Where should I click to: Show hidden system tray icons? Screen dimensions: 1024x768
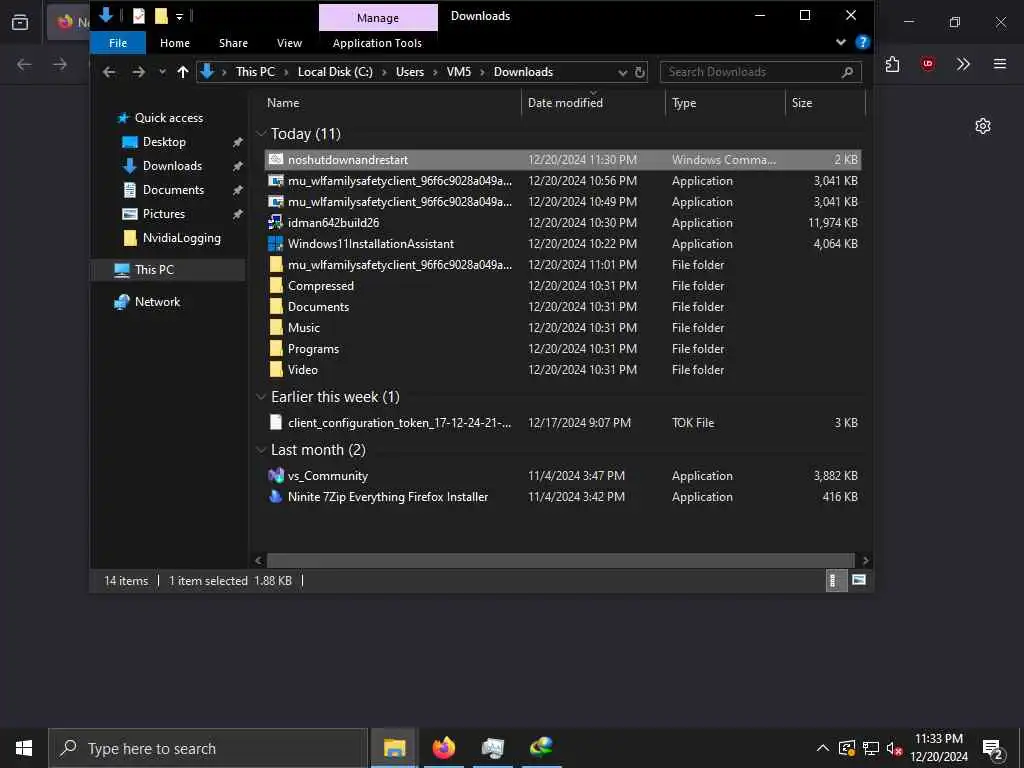pyautogui.click(x=823, y=748)
